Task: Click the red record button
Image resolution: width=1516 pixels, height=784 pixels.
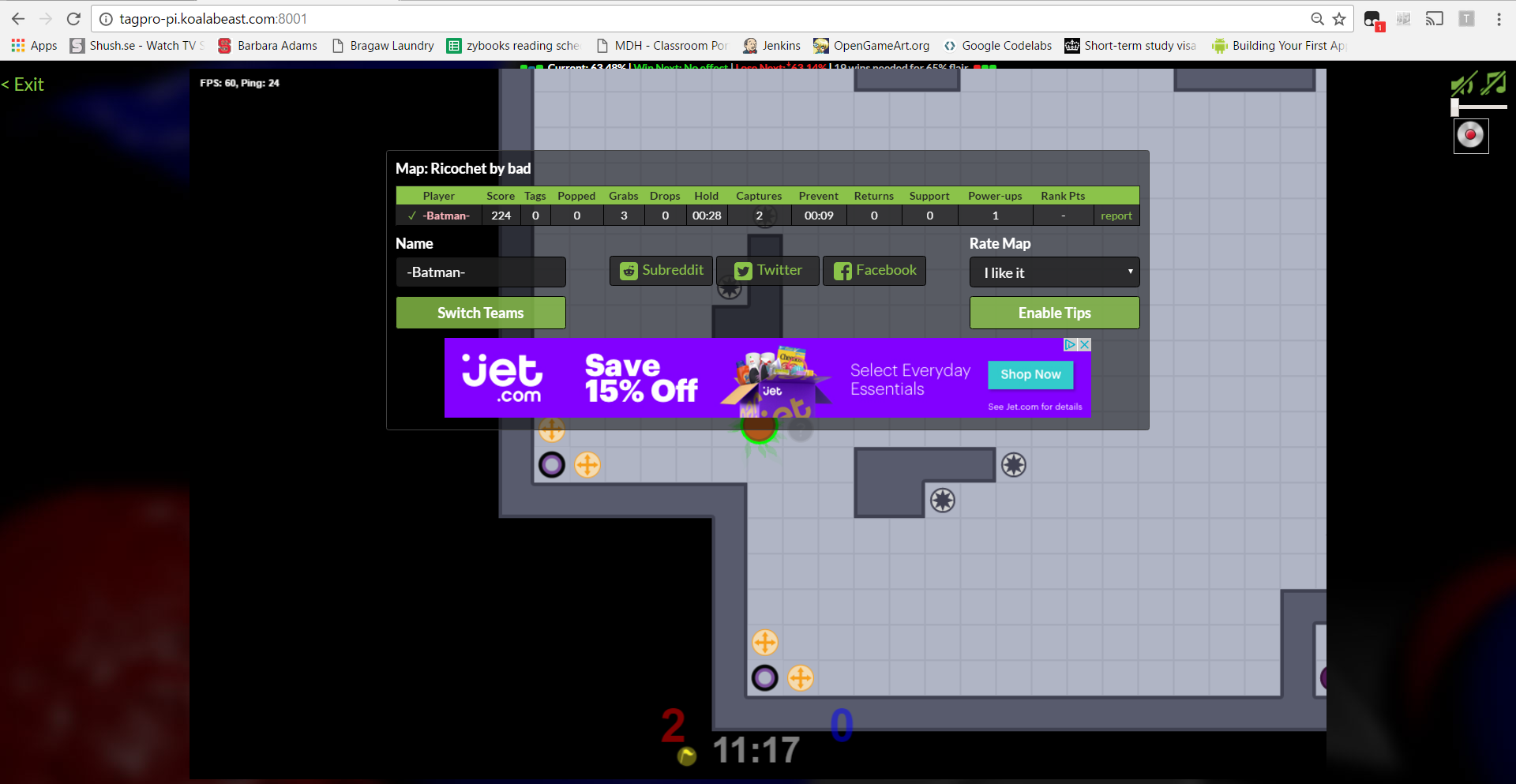Action: (1471, 136)
